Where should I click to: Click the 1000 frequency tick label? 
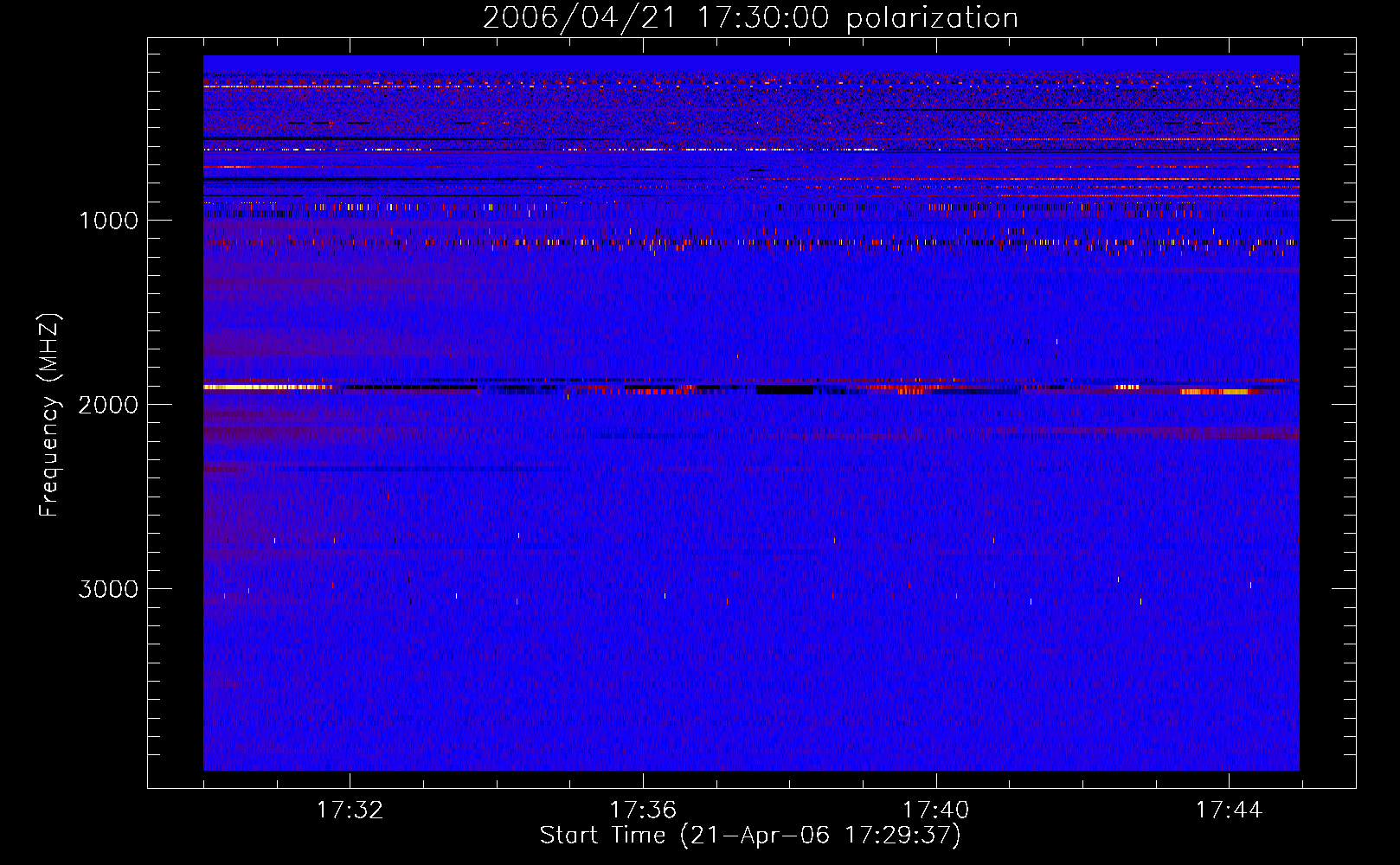click(109, 221)
